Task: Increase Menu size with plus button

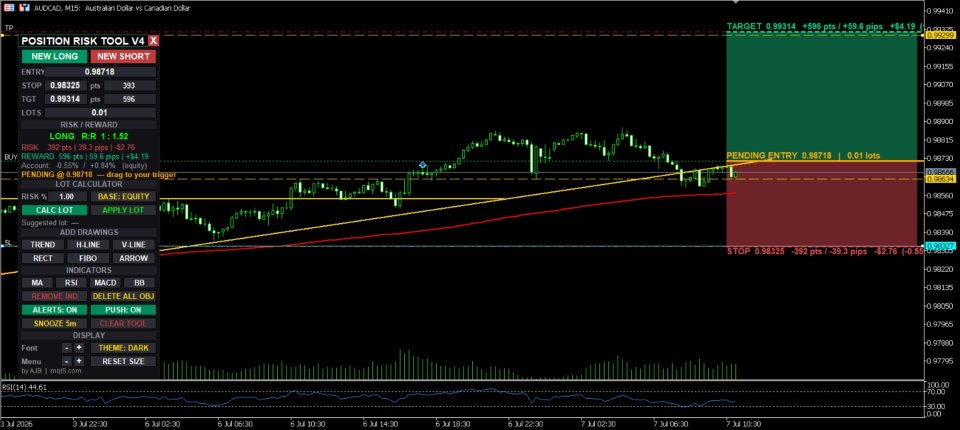Action: (79, 361)
